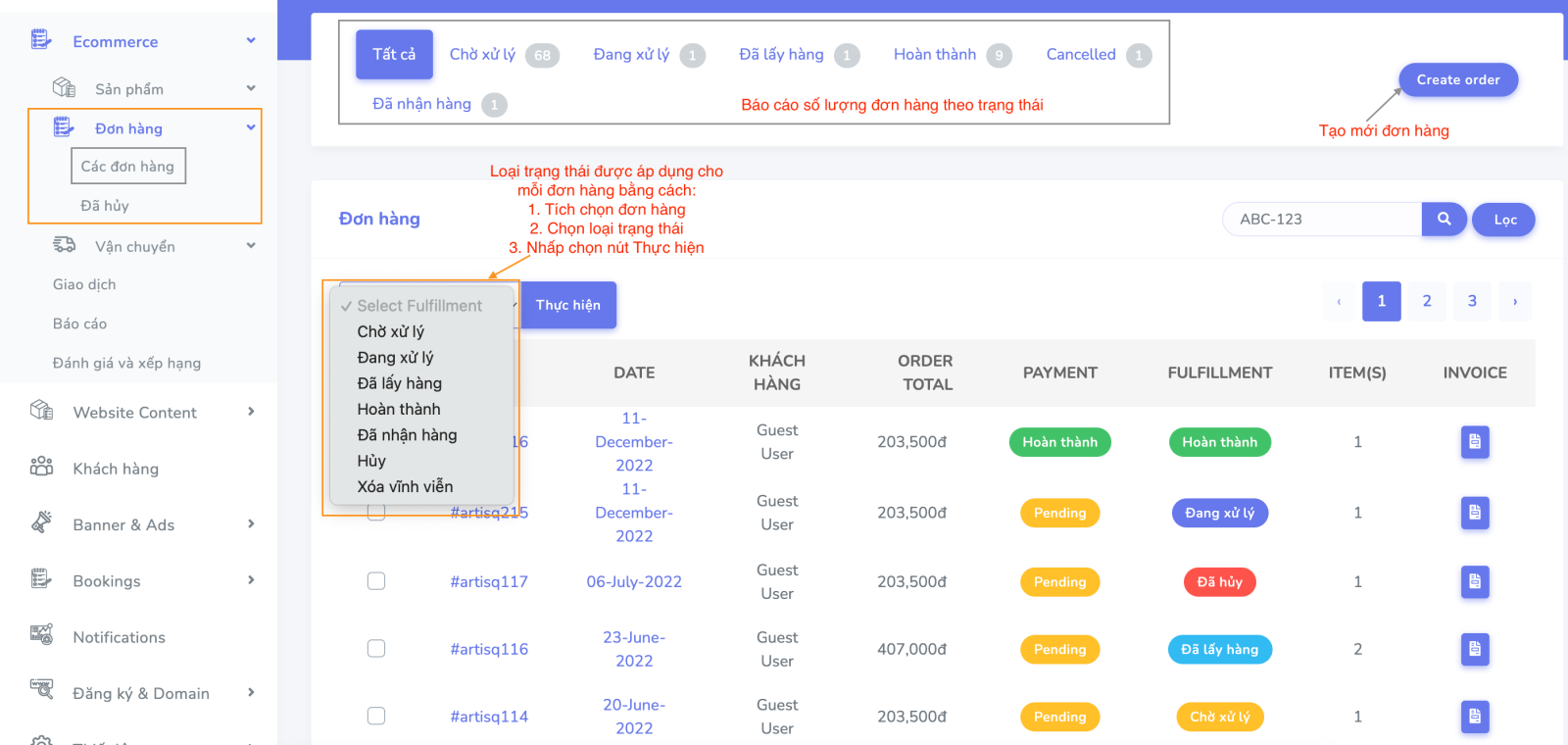Switch to the 'Chờ xử lý' tab

[482, 55]
